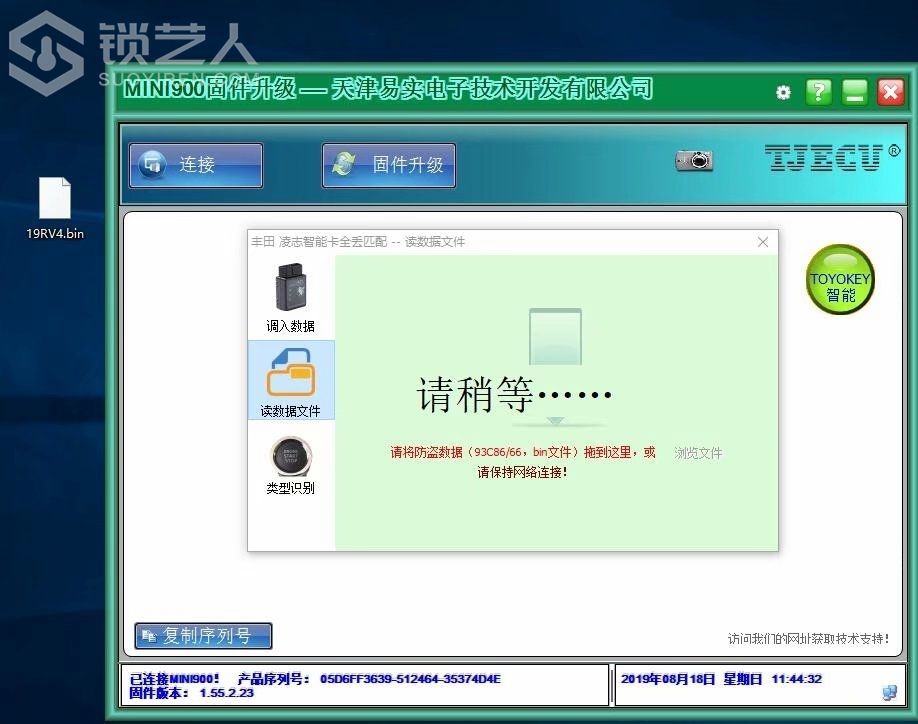918x724 pixels.
Task: Click the file drop-zone document icon
Action: [x=555, y=337]
